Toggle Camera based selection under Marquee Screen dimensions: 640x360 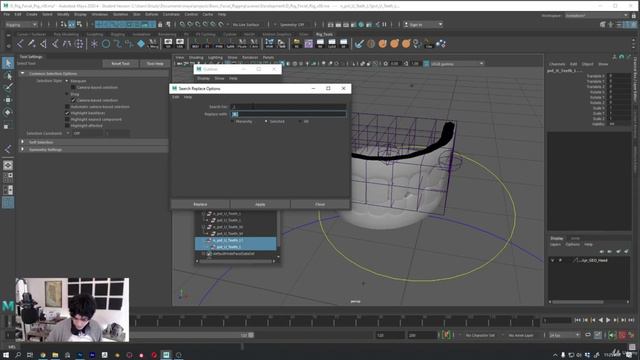click(73, 87)
